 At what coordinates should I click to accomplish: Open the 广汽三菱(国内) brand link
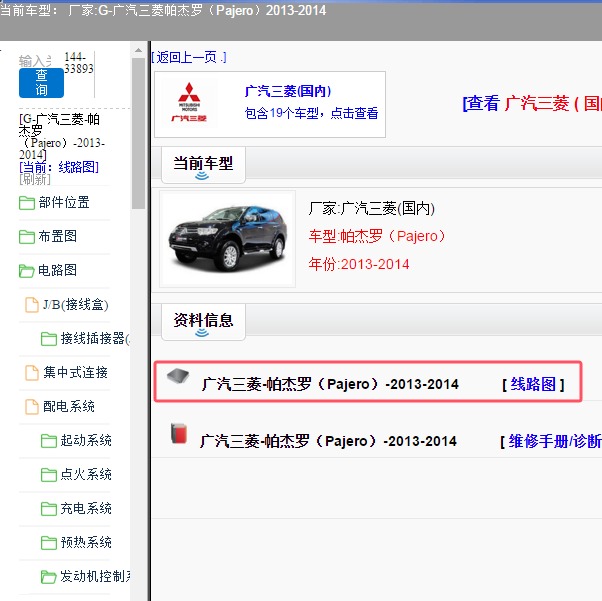[288, 91]
